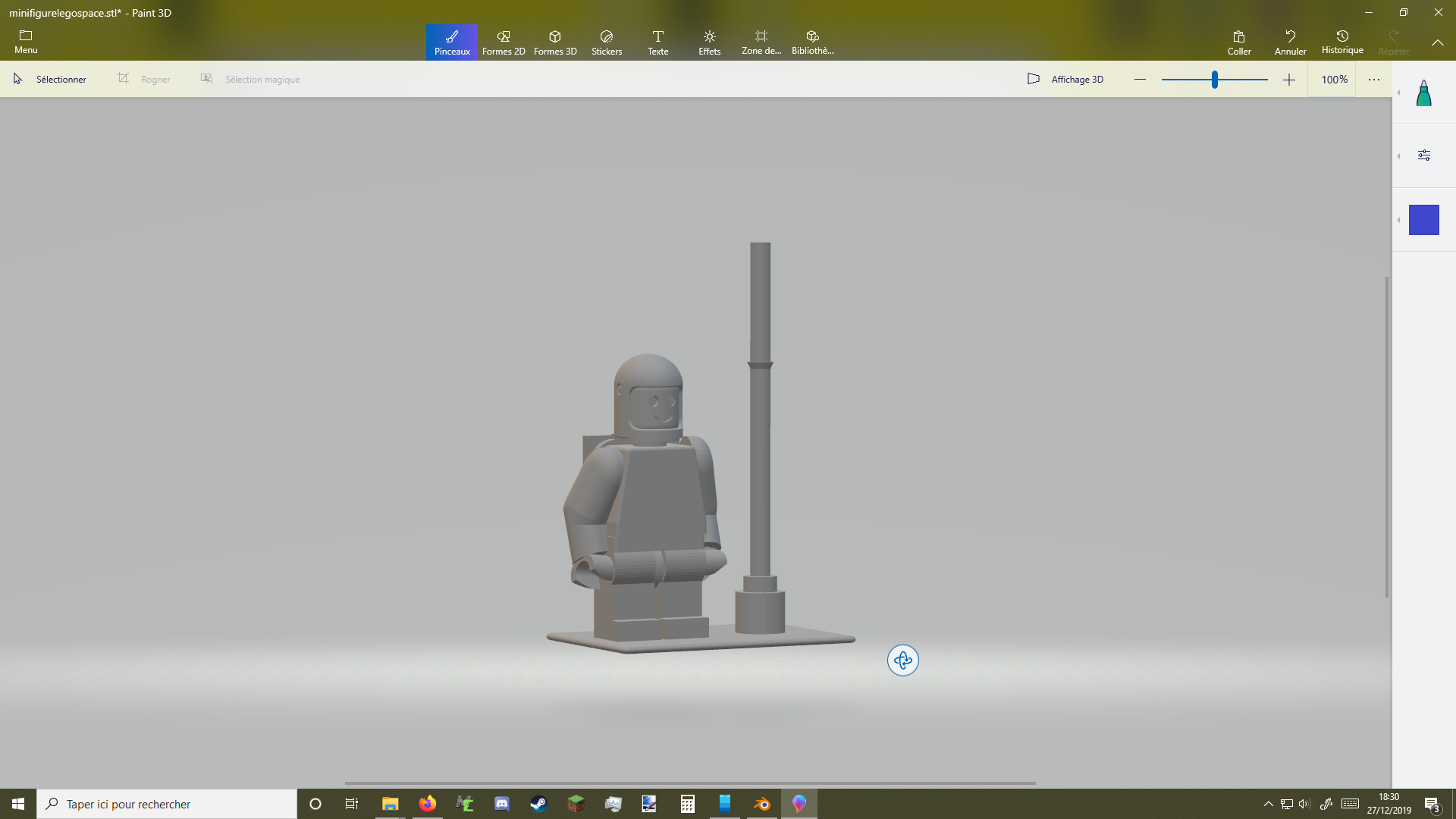The width and height of the screenshot is (1456, 819).
Task: Collapse the ribbon with the top-right chevron
Action: click(1439, 42)
